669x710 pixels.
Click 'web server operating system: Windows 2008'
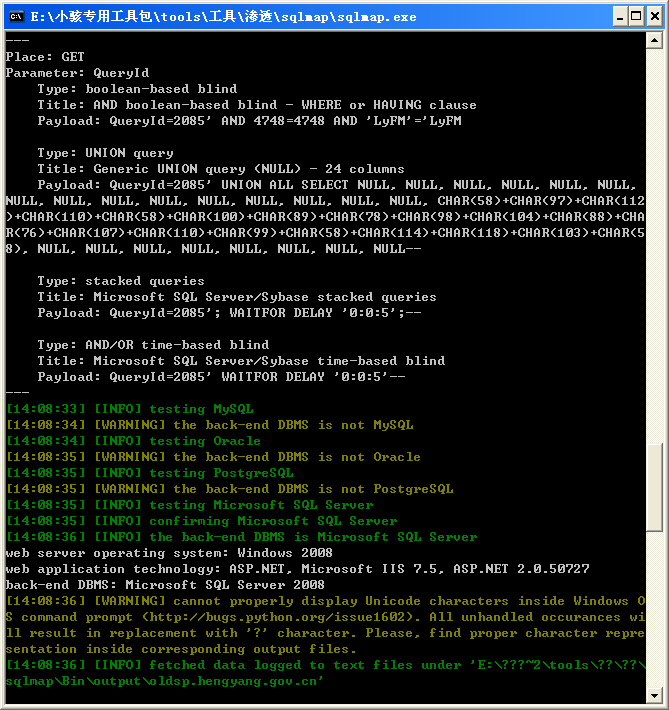169,553
